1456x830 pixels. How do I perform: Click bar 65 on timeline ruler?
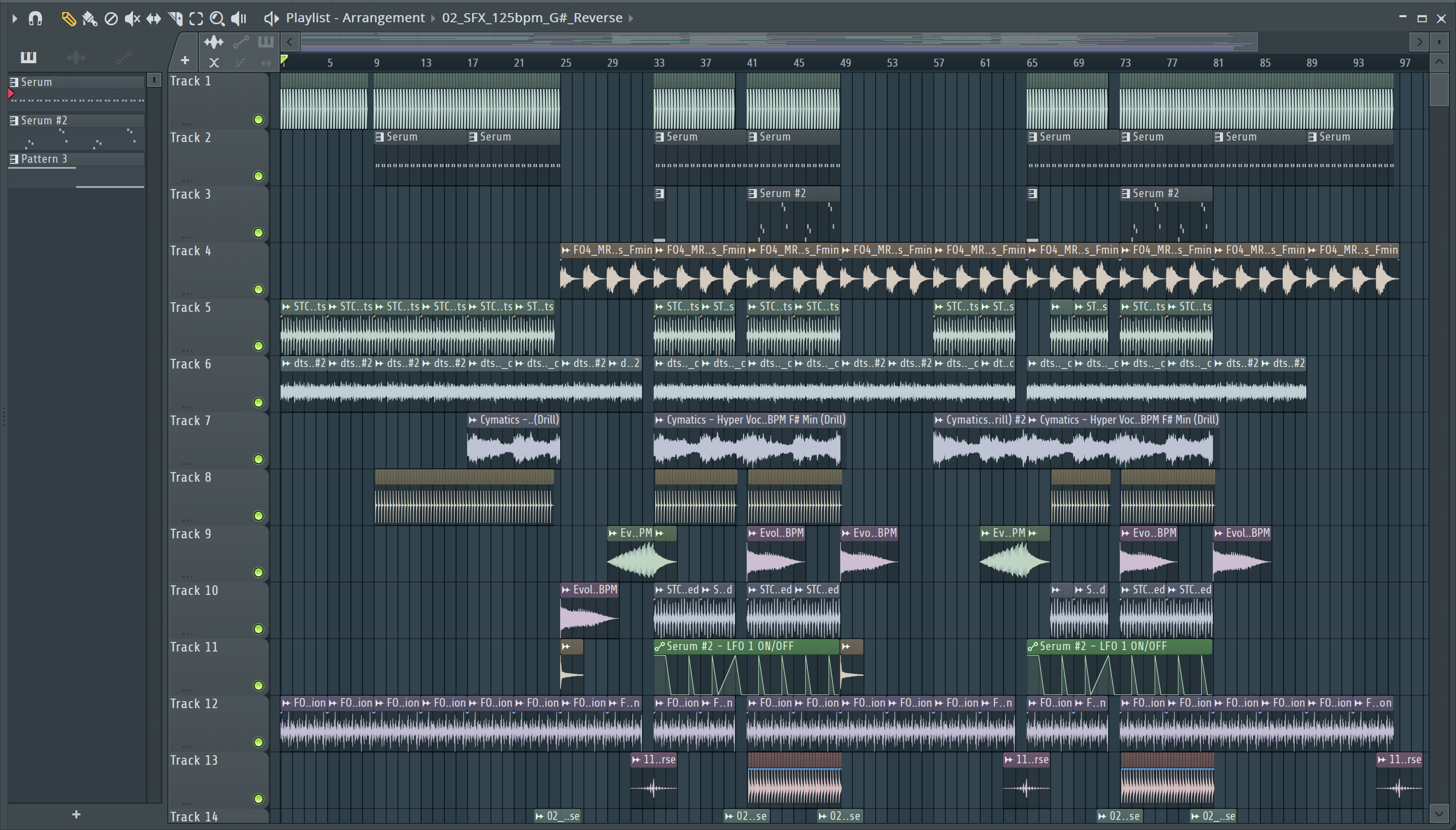1032,63
